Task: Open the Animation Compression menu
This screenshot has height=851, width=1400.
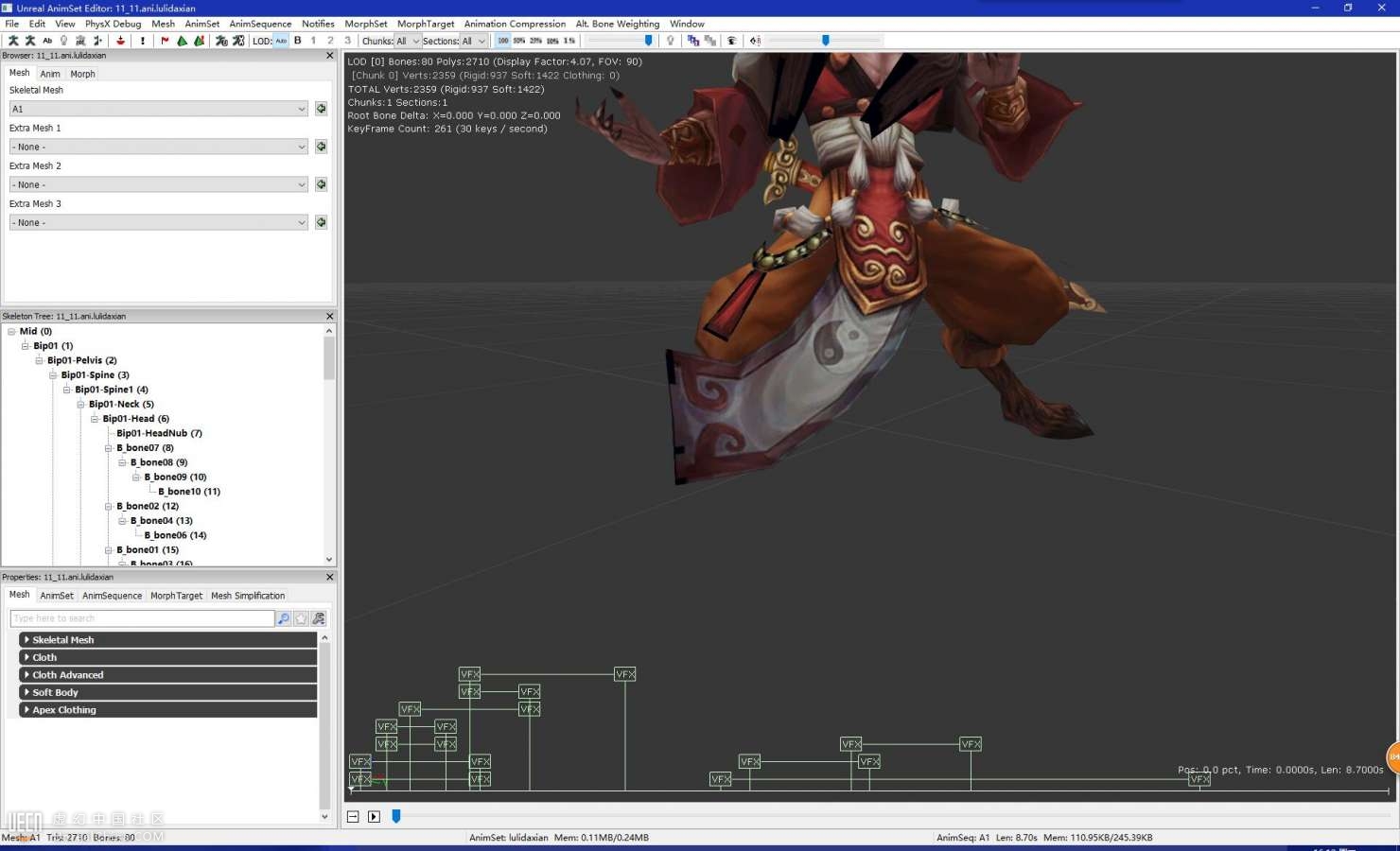Action: point(515,24)
